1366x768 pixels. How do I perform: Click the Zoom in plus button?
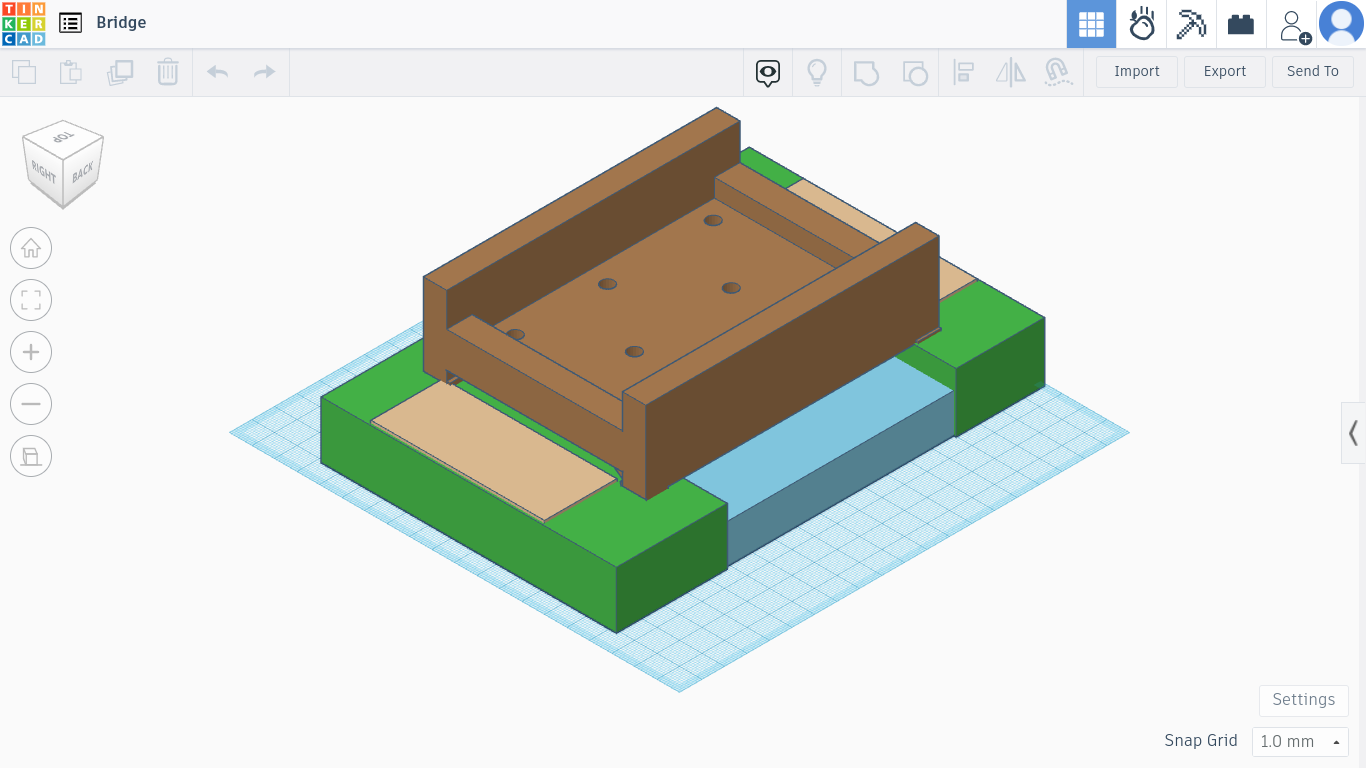[x=31, y=352]
